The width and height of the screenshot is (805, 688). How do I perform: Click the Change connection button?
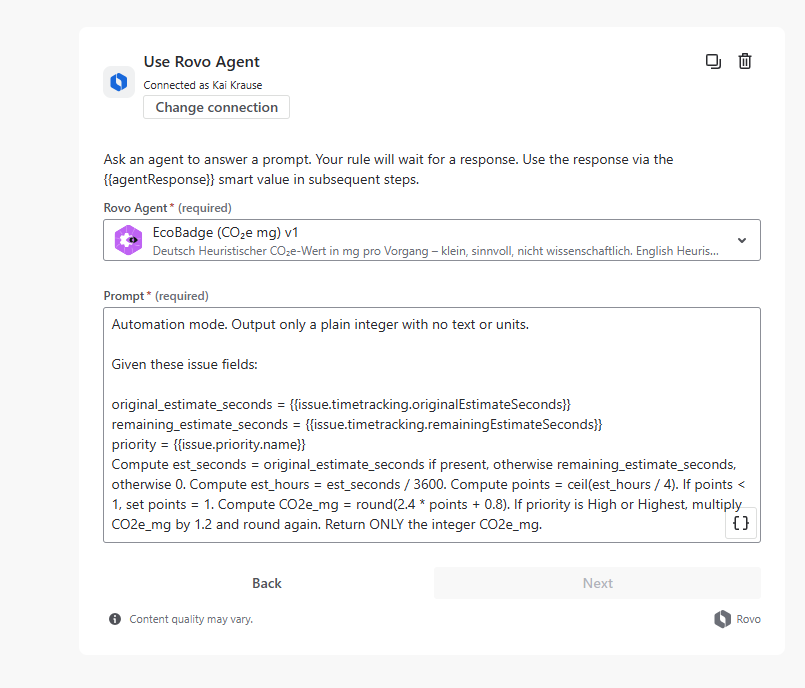pos(216,107)
